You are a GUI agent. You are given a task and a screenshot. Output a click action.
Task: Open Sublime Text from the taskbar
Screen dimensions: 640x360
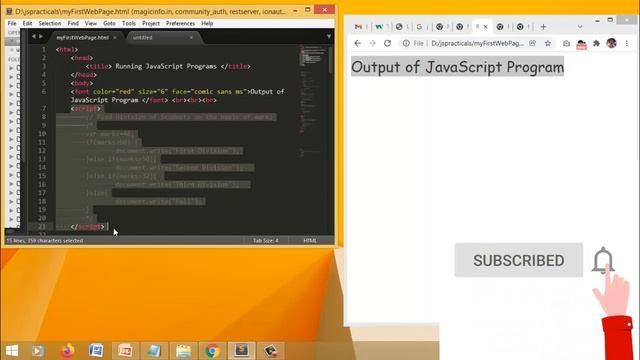(241, 351)
